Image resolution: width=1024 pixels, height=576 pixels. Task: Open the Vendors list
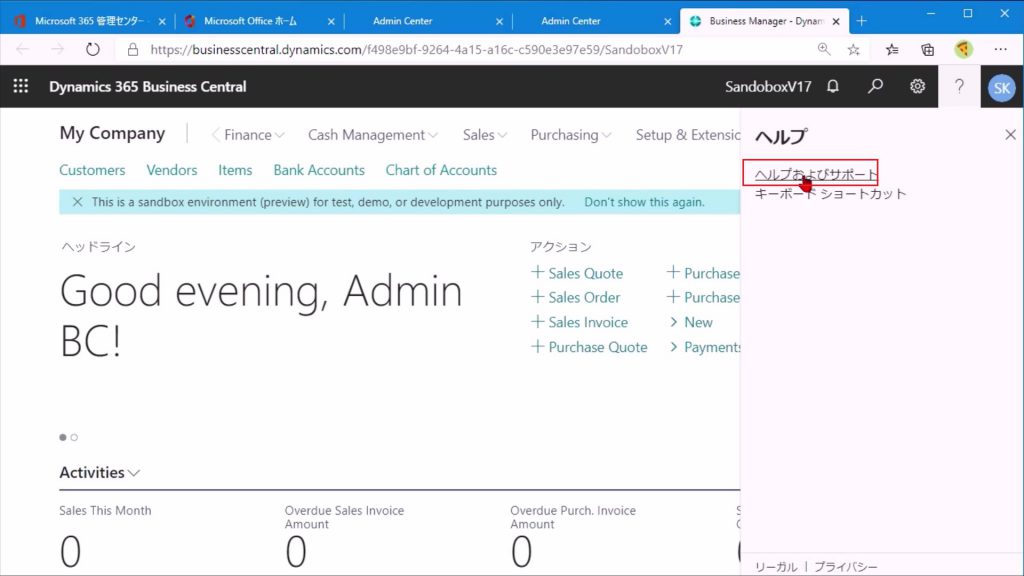pyautogui.click(x=172, y=170)
